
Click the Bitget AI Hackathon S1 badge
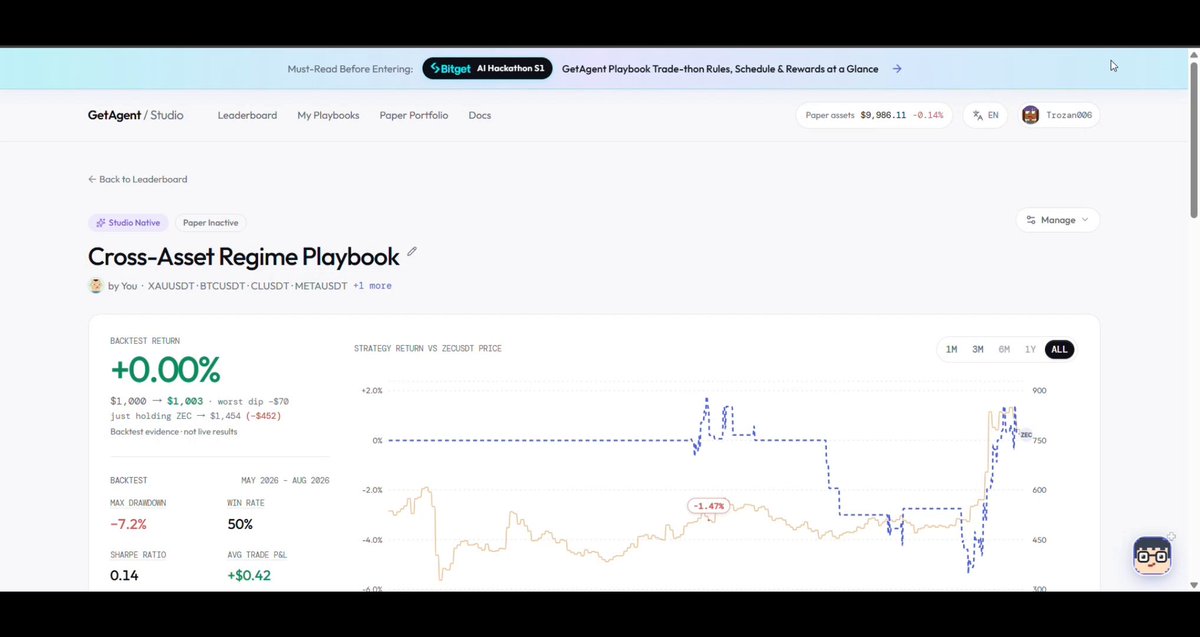487,69
